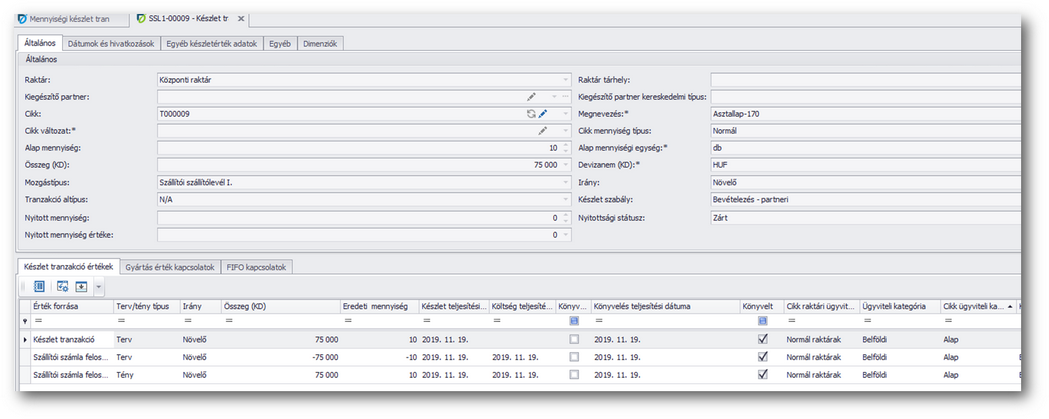Check the unchecked Könyv... box in first row
The width and height of the screenshot is (1049, 419).
click(x=574, y=340)
